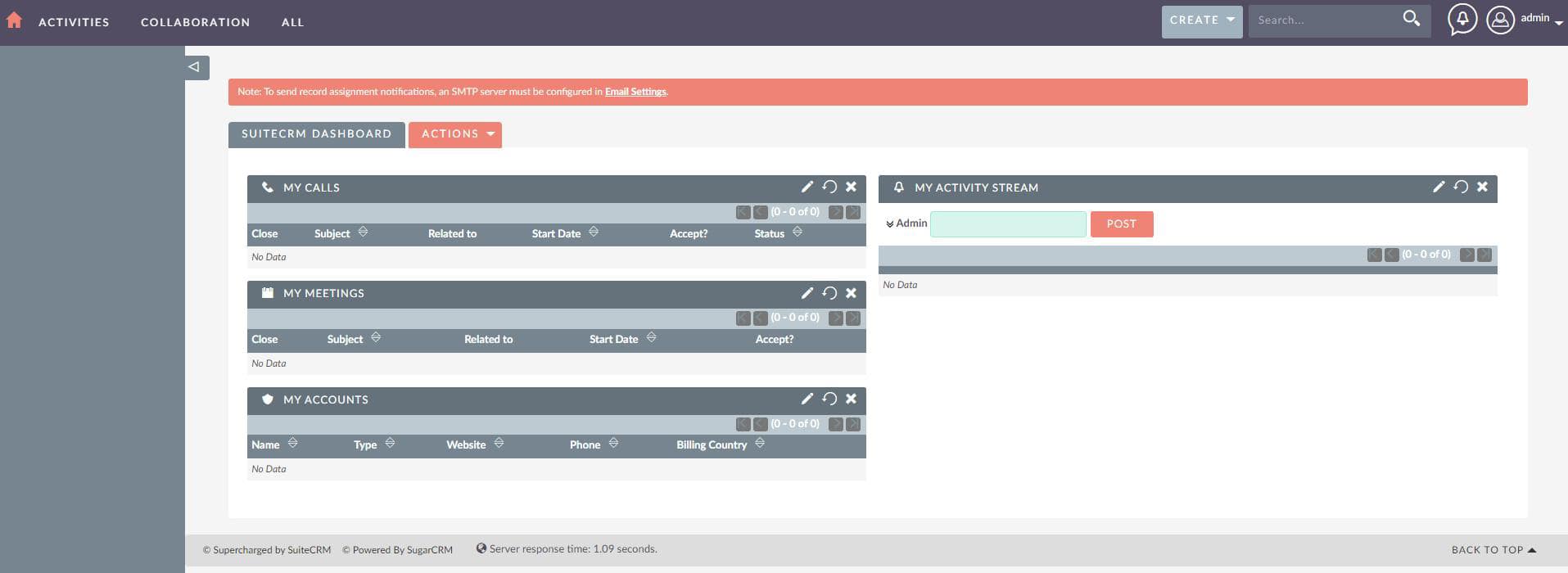The height and width of the screenshot is (573, 1568).
Task: Select the SuiteCRM Dashboard tab
Action: point(316,135)
